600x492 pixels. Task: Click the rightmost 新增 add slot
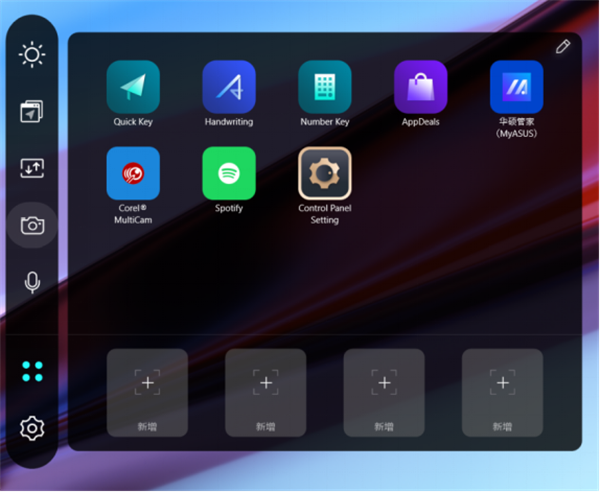pyautogui.click(x=501, y=392)
